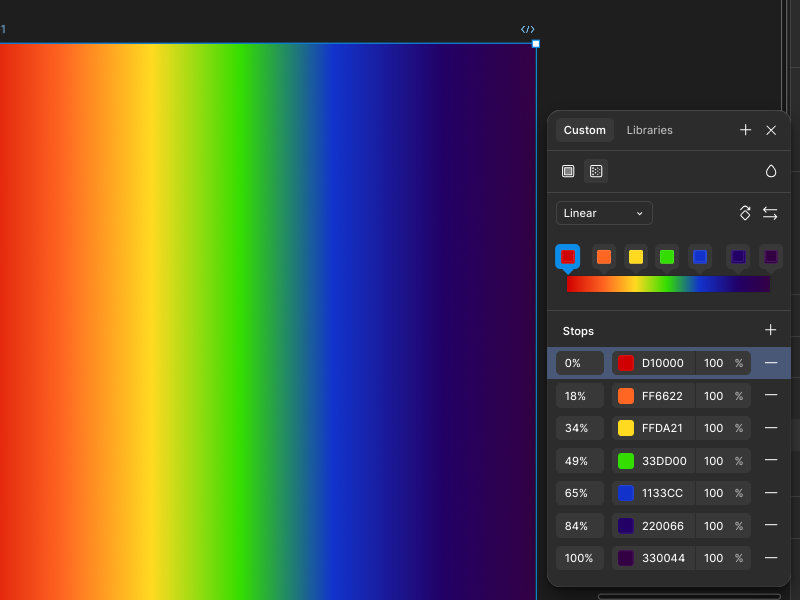
Task: Click the D10000 hex value field
Action: click(x=663, y=363)
